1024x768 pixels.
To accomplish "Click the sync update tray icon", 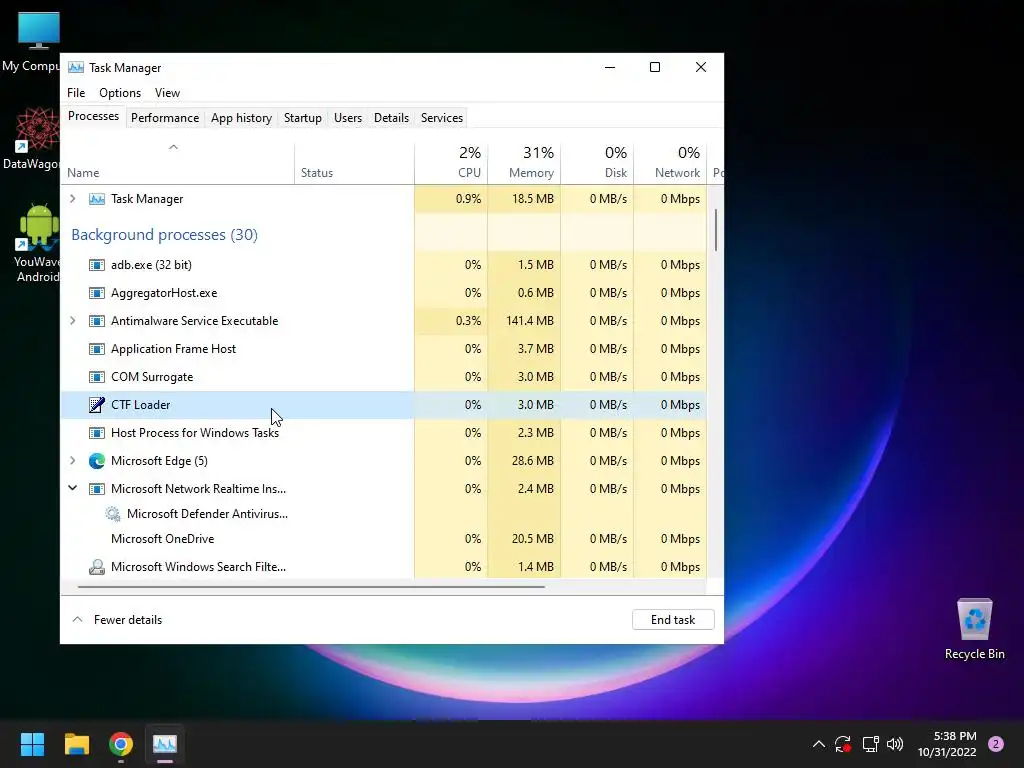I will 843,744.
